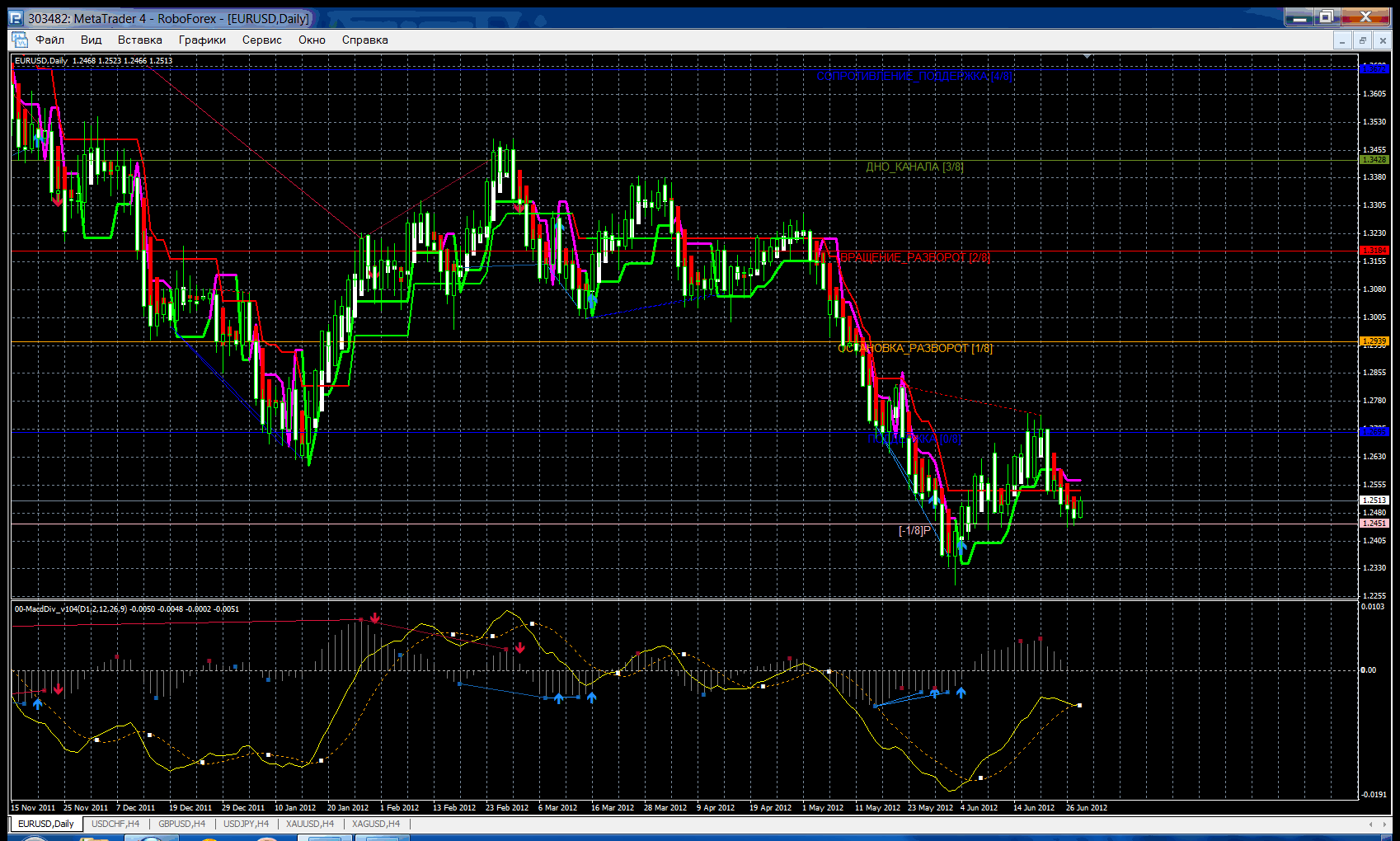Click the MetaTrader app icon in title bar

click(x=16, y=18)
